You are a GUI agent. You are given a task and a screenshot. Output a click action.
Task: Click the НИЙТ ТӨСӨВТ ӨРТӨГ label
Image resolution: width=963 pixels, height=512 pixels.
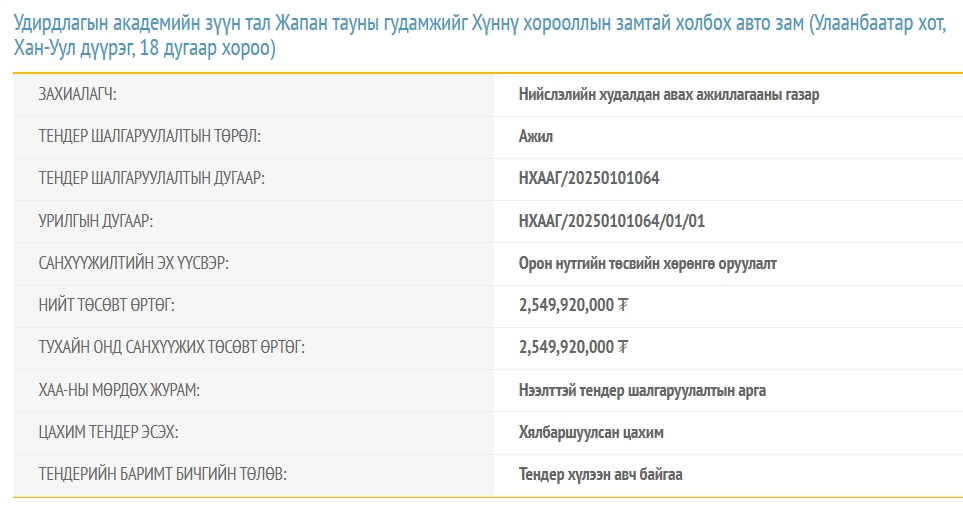[x=113, y=306]
